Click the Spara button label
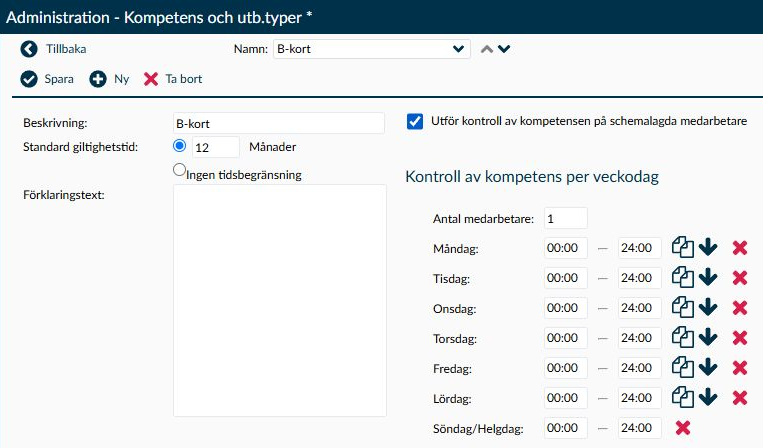Image resolution: width=763 pixels, height=448 pixels. [59, 79]
